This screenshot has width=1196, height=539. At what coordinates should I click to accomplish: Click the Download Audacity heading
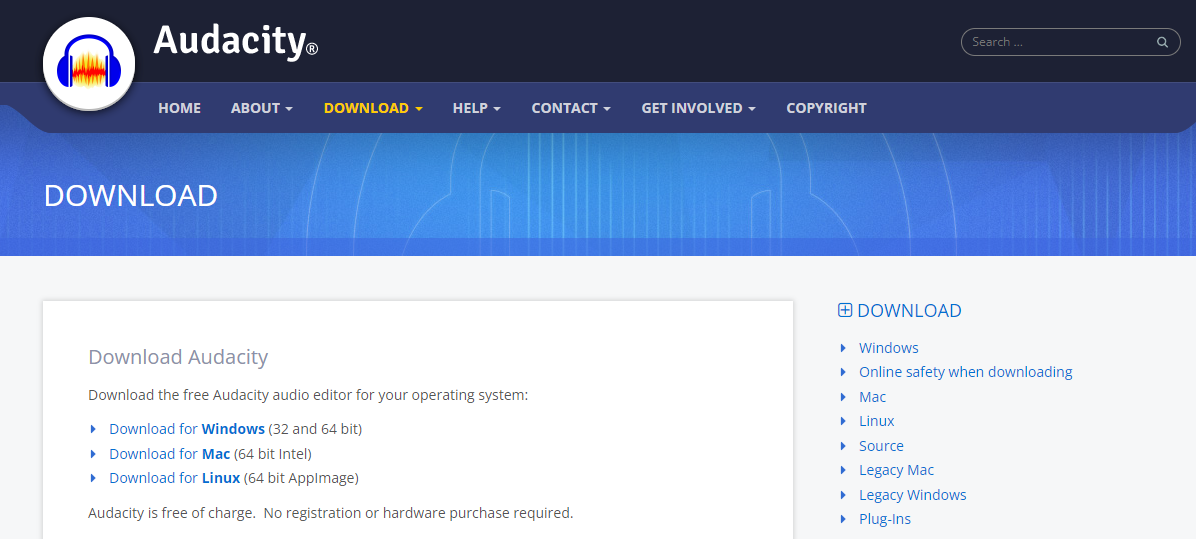click(x=178, y=357)
